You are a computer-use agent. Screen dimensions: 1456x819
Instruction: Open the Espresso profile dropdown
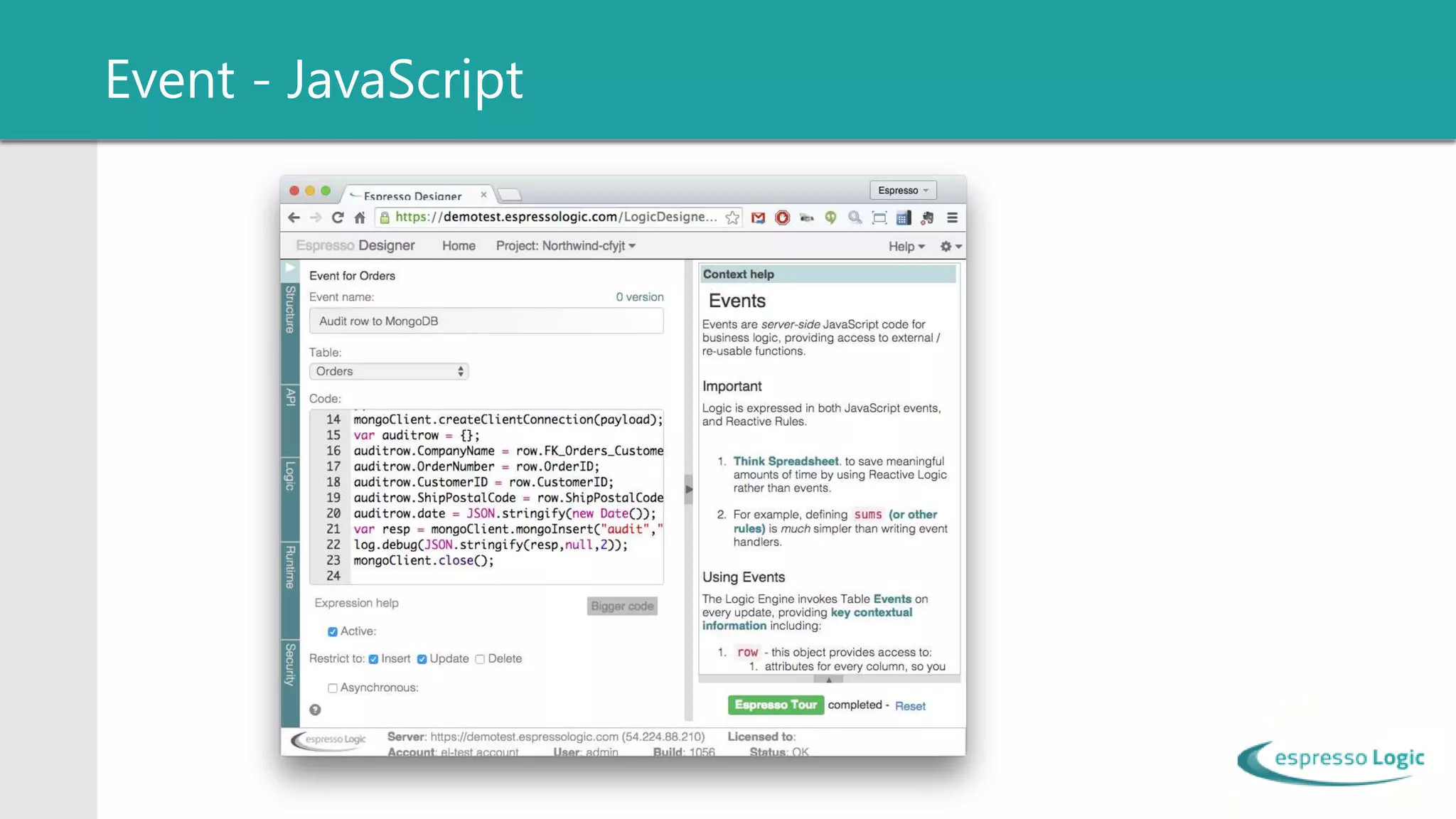coord(903,190)
